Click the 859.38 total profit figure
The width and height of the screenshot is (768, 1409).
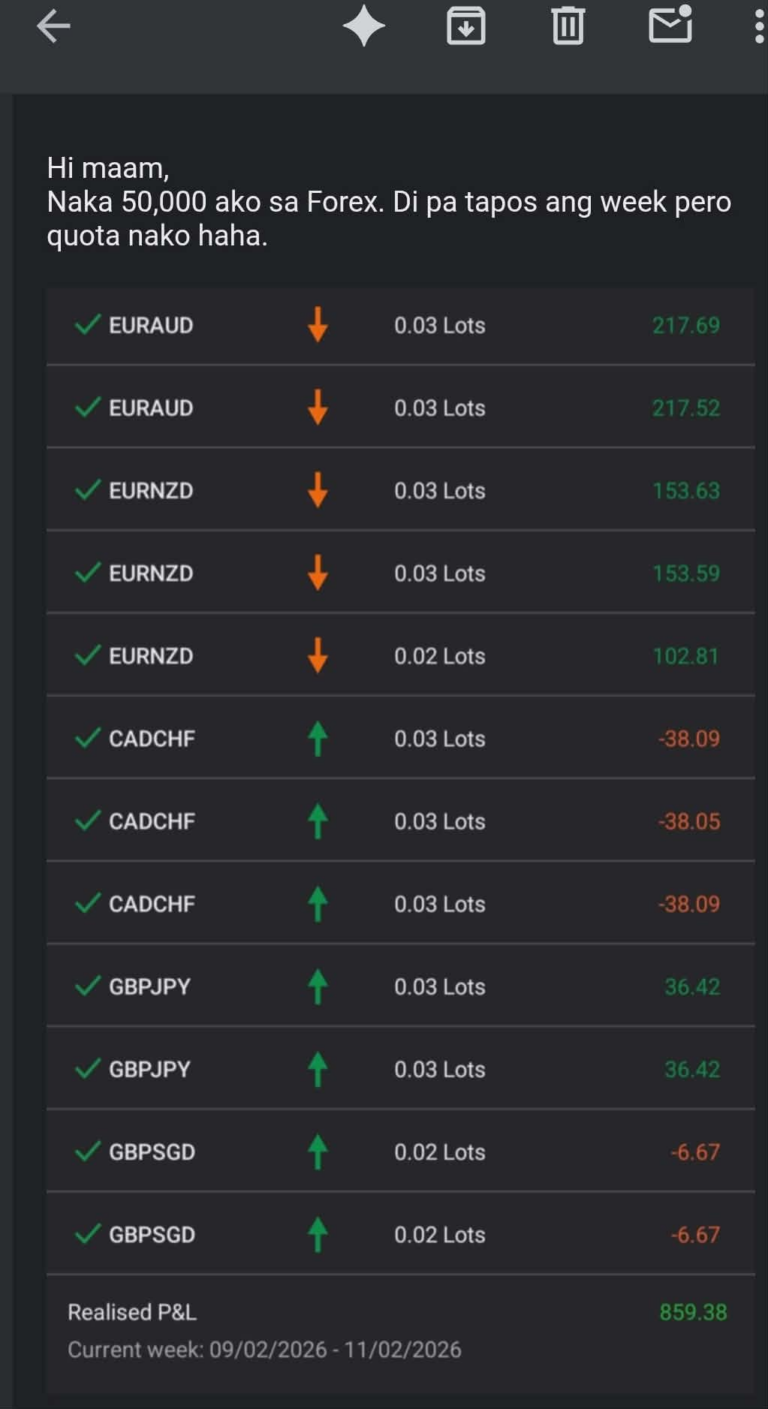tap(693, 1312)
